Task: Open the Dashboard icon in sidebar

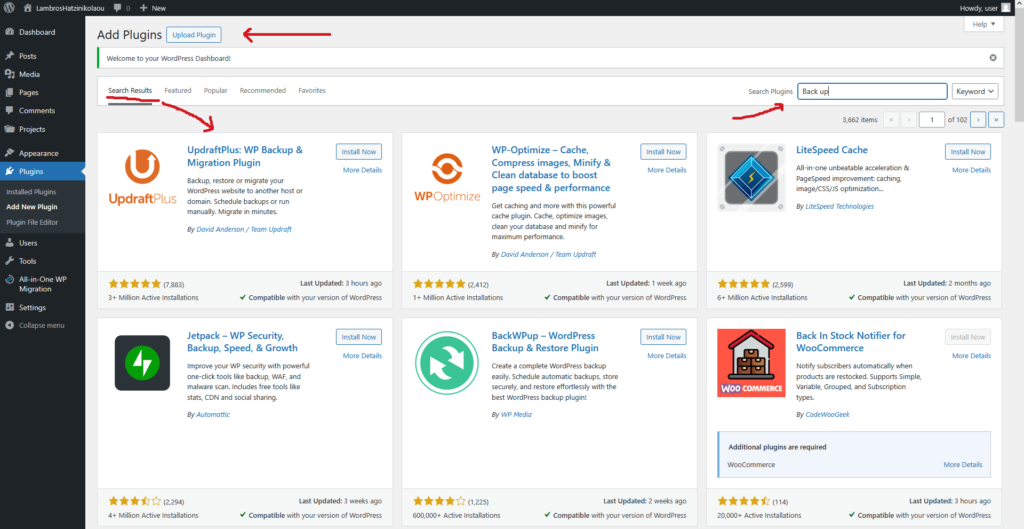Action: [9, 32]
